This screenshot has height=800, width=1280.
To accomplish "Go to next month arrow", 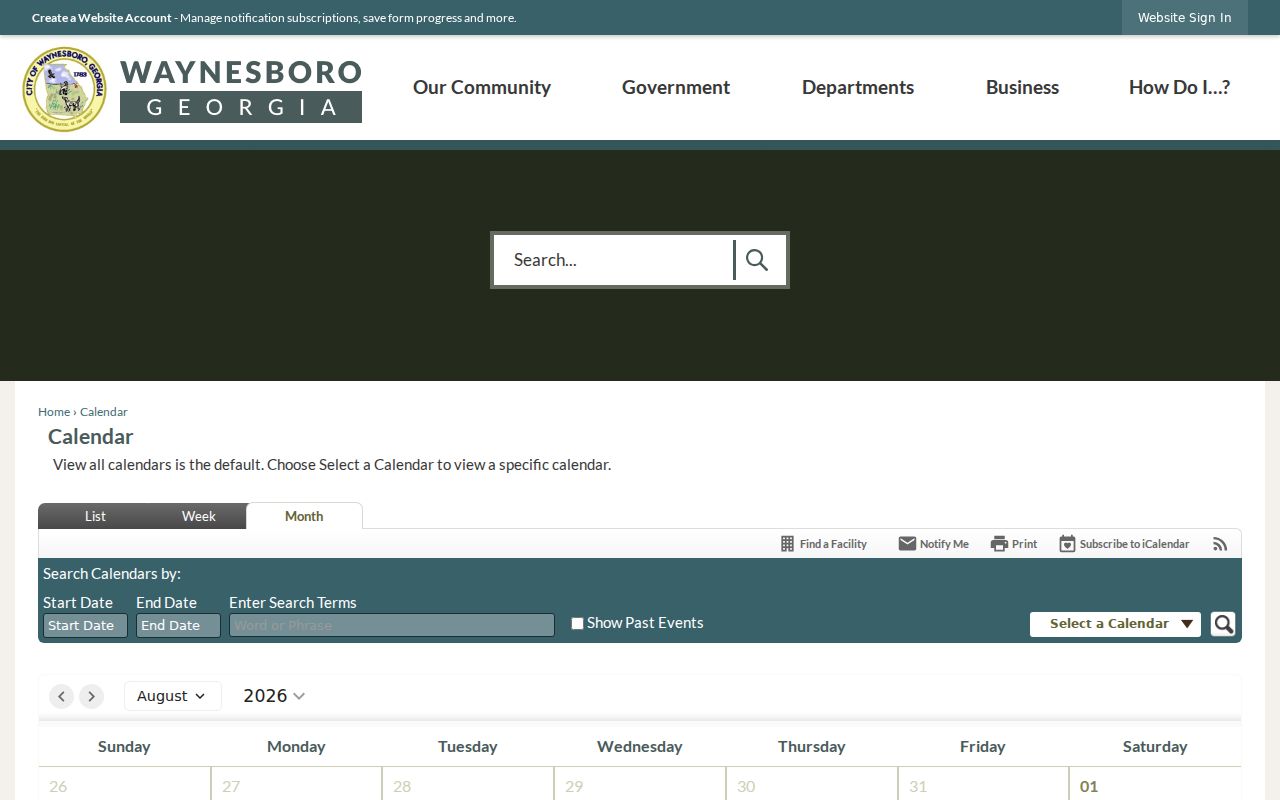I will [91, 696].
